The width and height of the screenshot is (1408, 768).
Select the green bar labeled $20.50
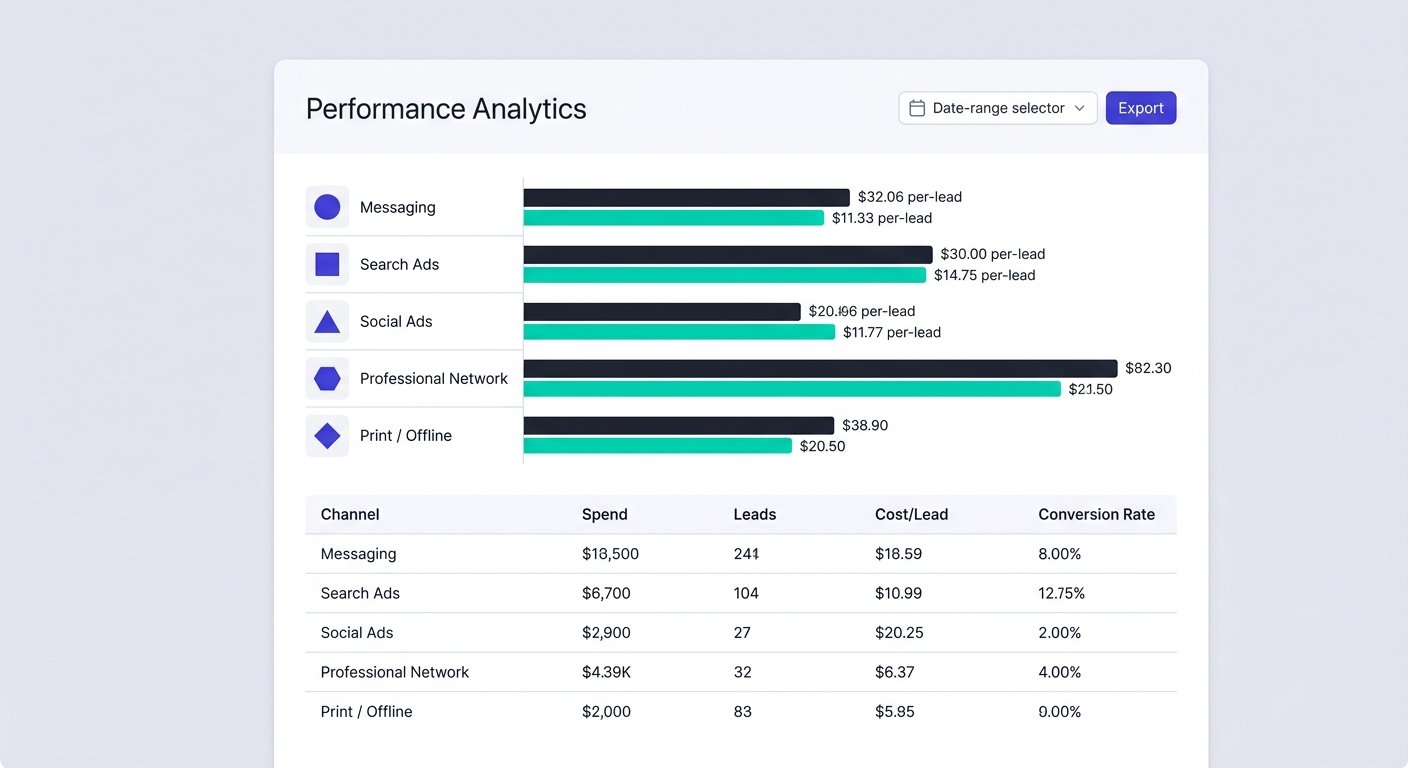click(658, 446)
